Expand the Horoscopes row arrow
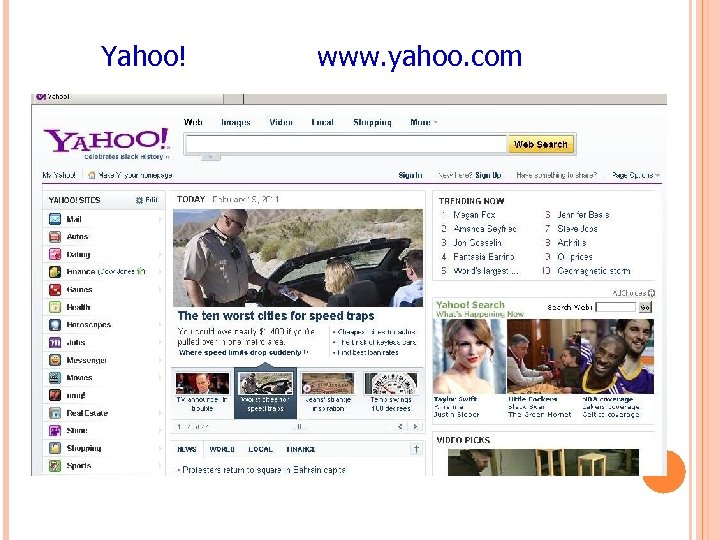 (x=160, y=325)
